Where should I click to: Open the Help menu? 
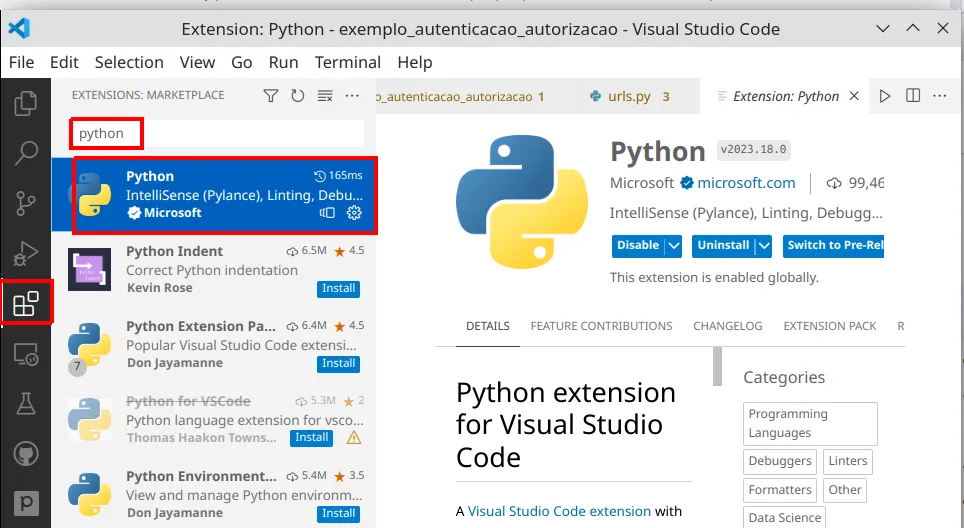pos(415,62)
